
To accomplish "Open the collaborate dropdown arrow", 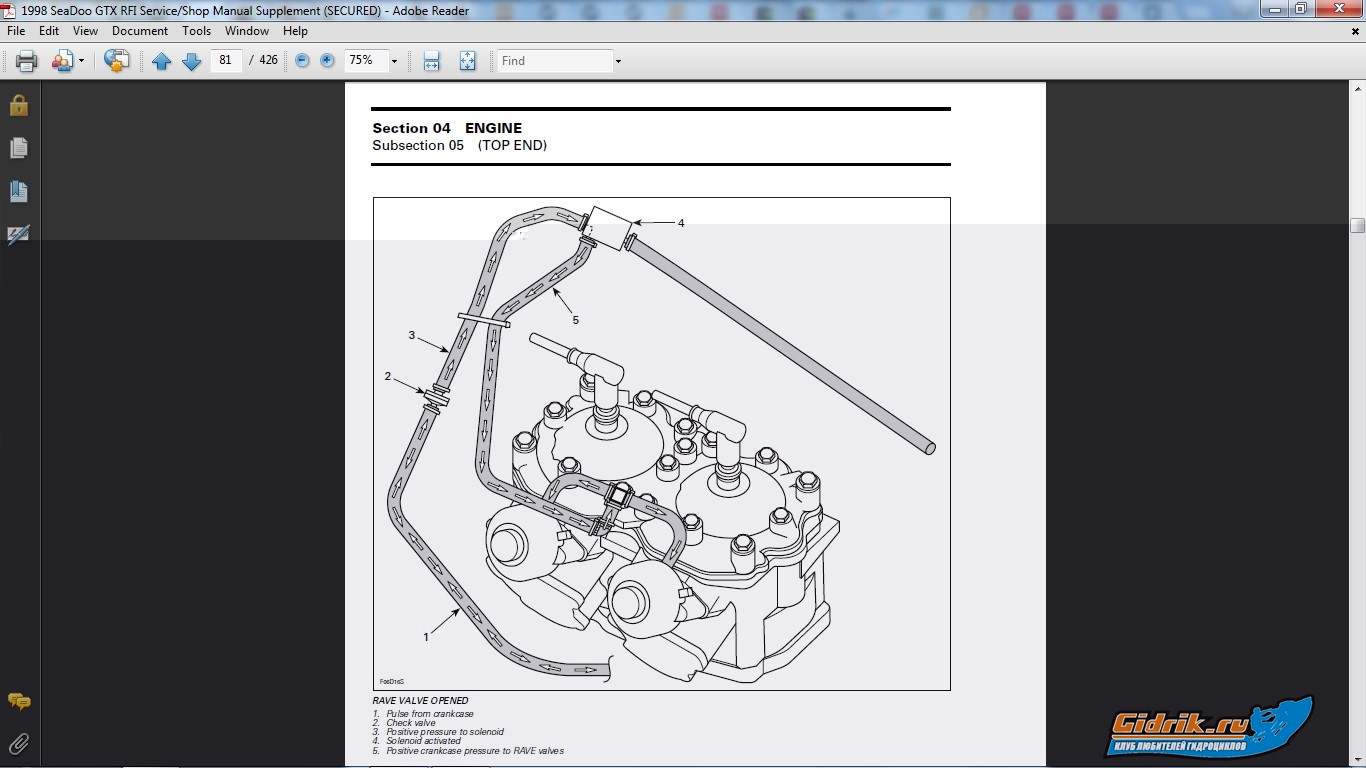I will [x=81, y=61].
